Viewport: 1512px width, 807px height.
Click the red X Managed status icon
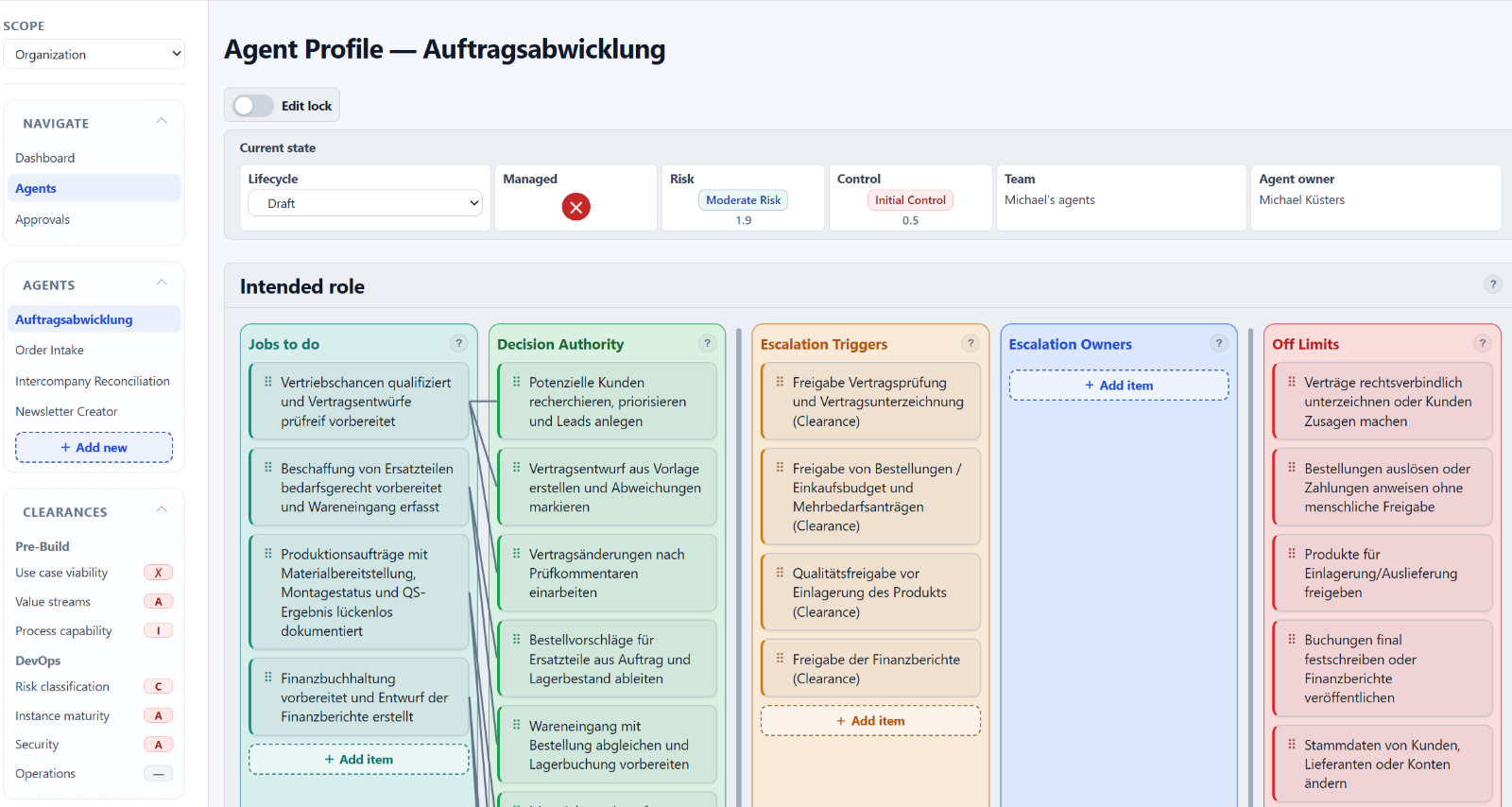pyautogui.click(x=576, y=207)
